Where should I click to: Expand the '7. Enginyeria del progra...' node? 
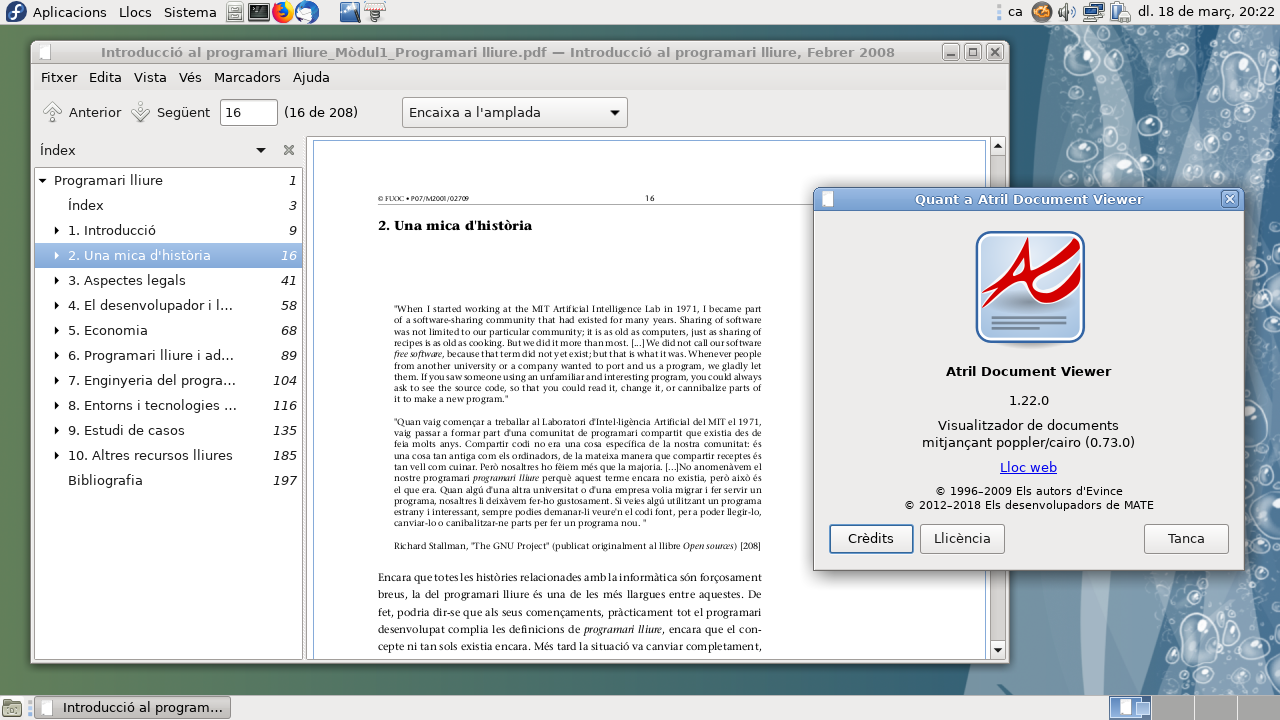57,381
